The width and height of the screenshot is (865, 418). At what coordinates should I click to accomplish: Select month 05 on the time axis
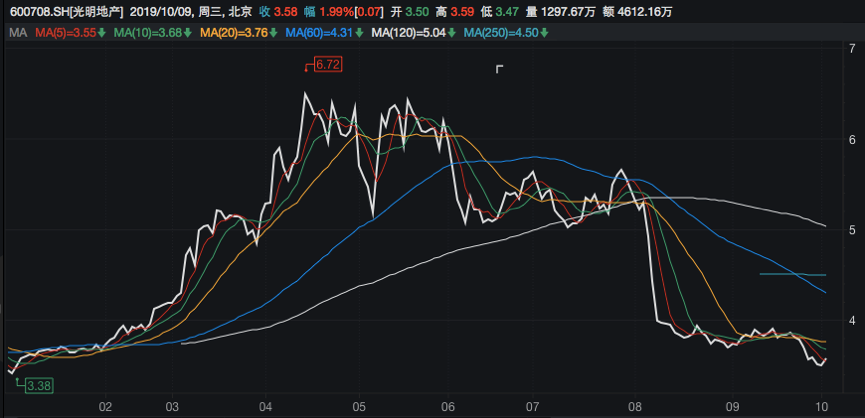(x=358, y=406)
